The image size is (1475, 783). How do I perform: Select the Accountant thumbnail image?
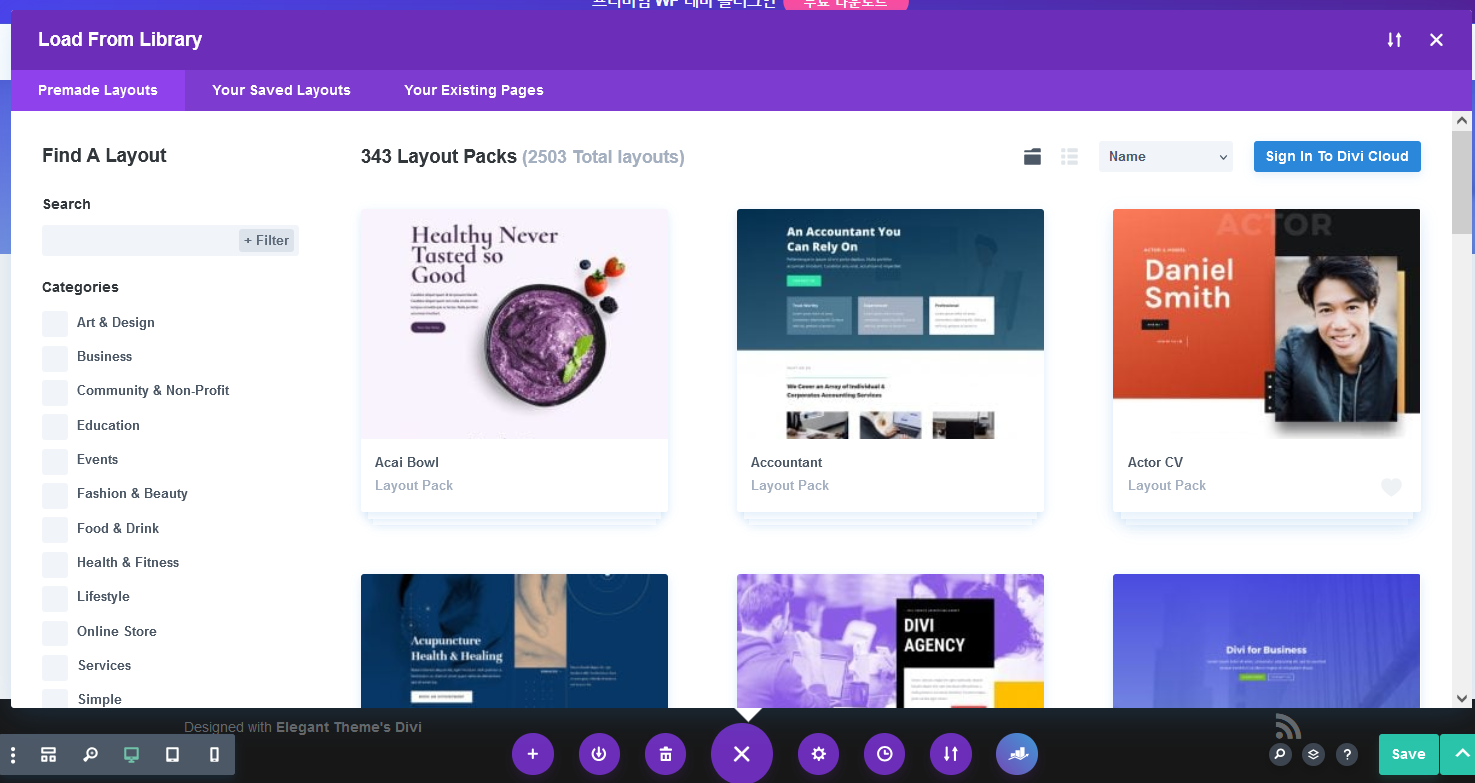point(890,324)
